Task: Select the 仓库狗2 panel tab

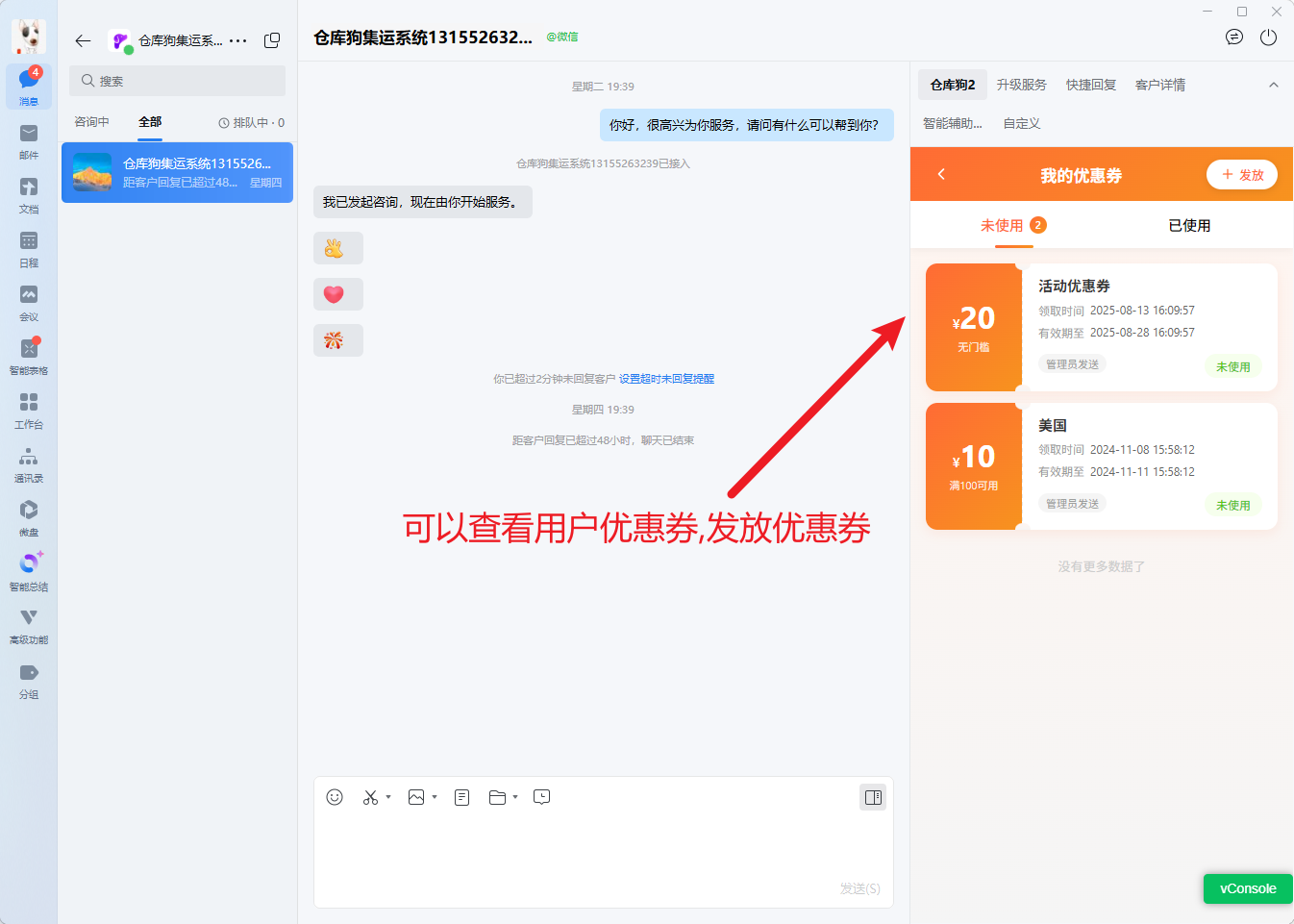Action: pos(953,85)
